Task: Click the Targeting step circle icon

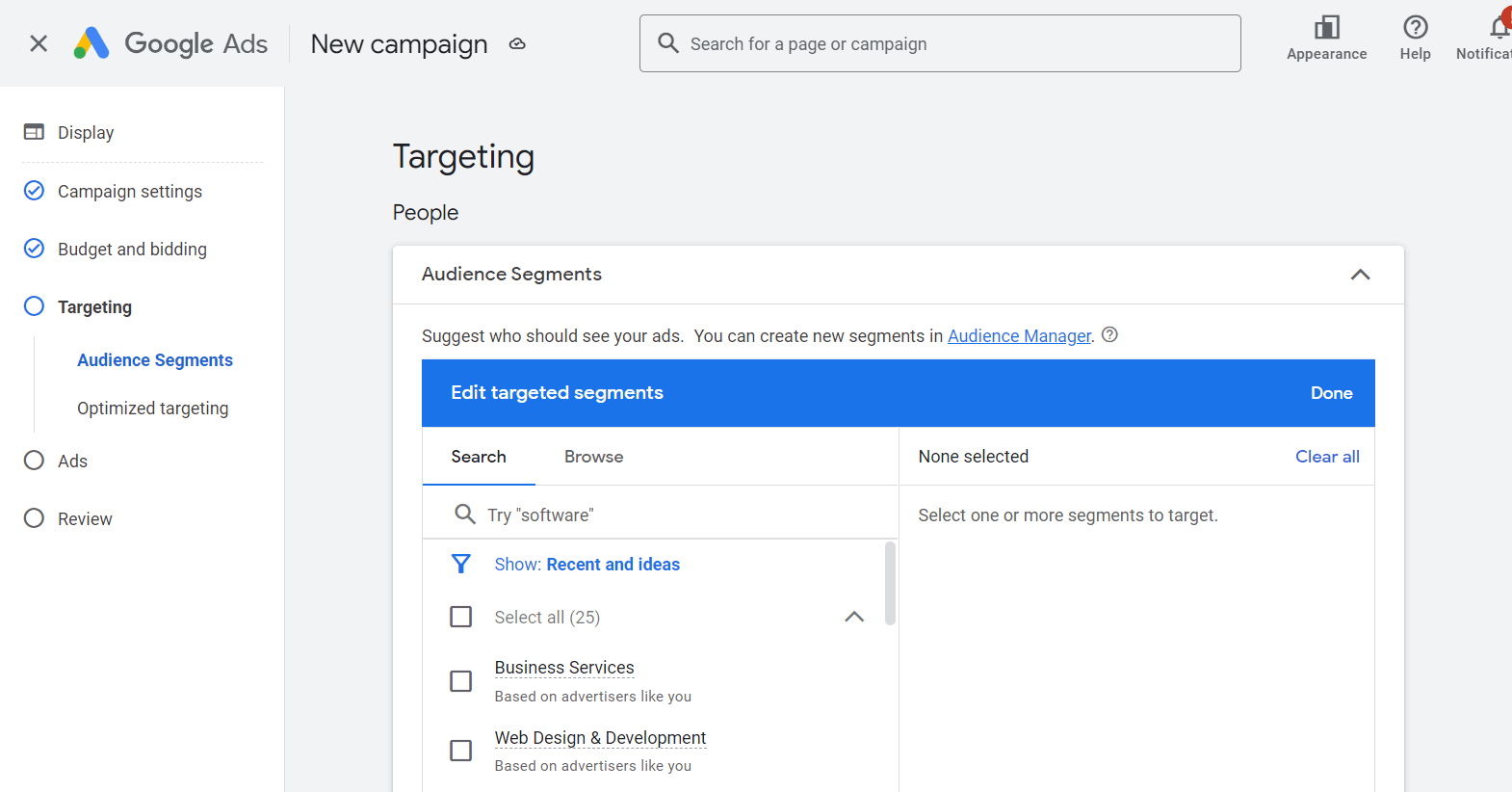Action: pos(34,306)
